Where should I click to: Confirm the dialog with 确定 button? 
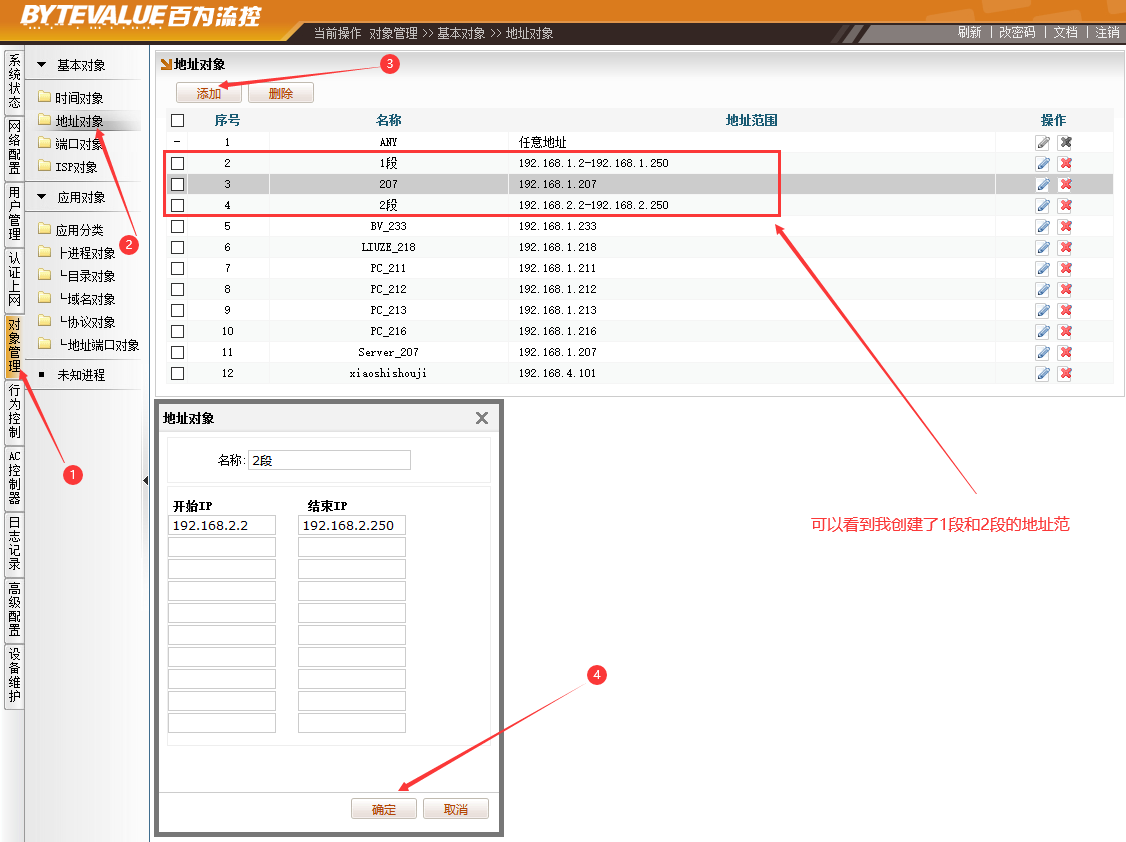coord(384,809)
